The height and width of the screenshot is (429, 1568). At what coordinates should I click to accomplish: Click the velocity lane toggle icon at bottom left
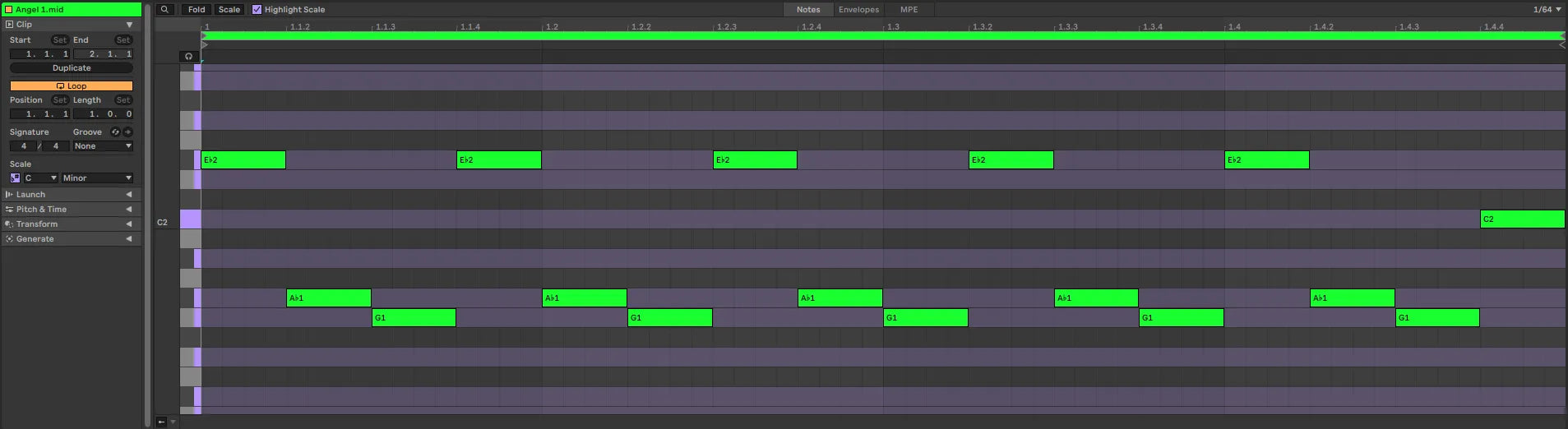[x=161, y=422]
